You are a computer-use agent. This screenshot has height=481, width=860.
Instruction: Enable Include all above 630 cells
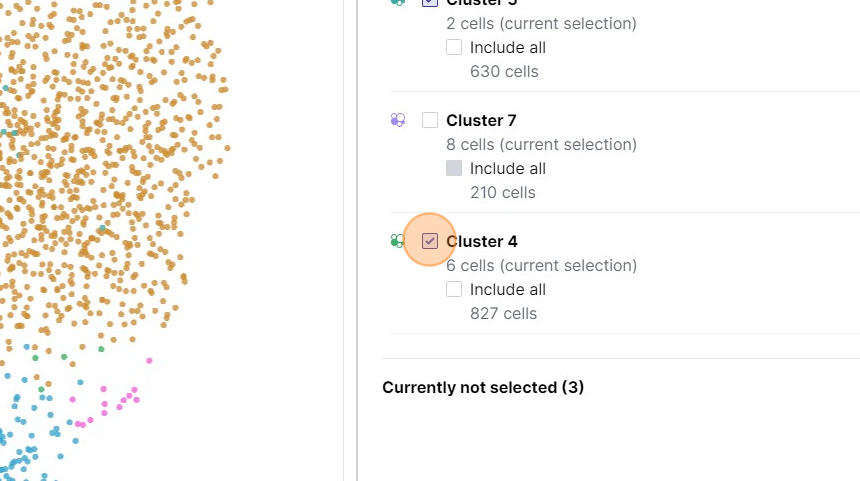pos(454,47)
